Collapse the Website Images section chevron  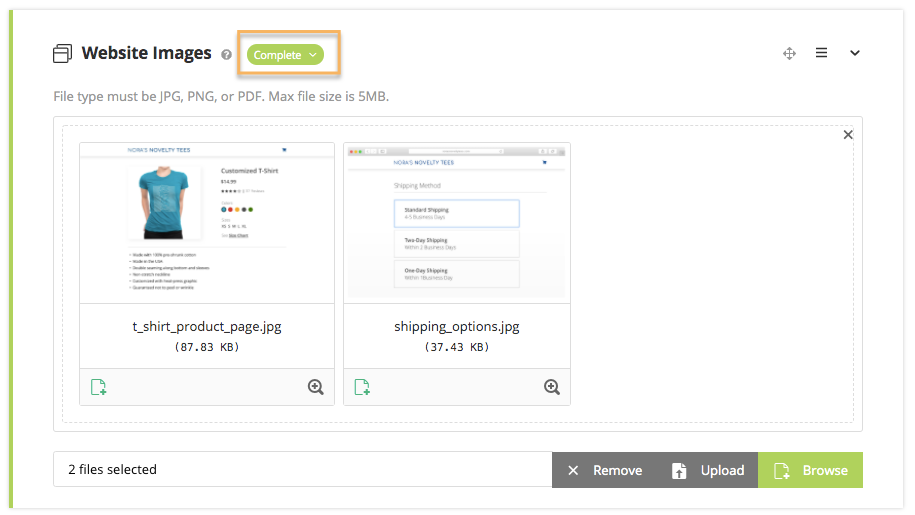click(855, 54)
